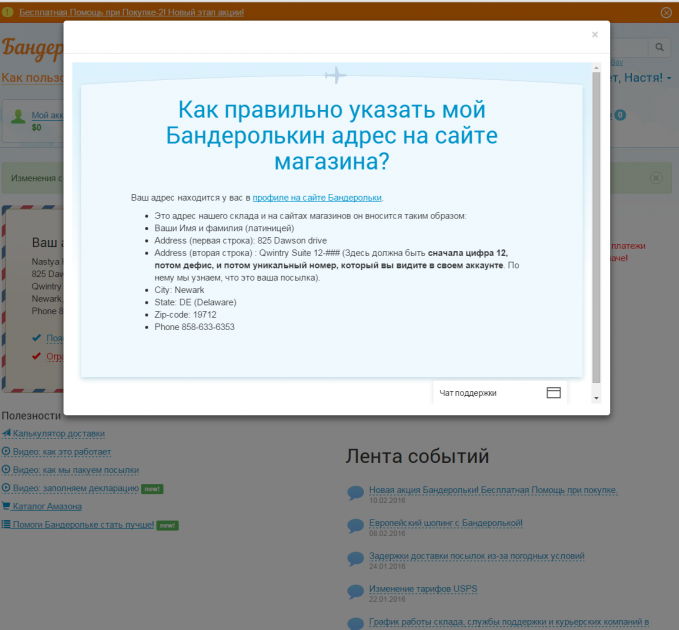Click the green new! badge beside Видео: заполняем декларацию
Viewport: 679px width, 630px height.
coord(152,489)
